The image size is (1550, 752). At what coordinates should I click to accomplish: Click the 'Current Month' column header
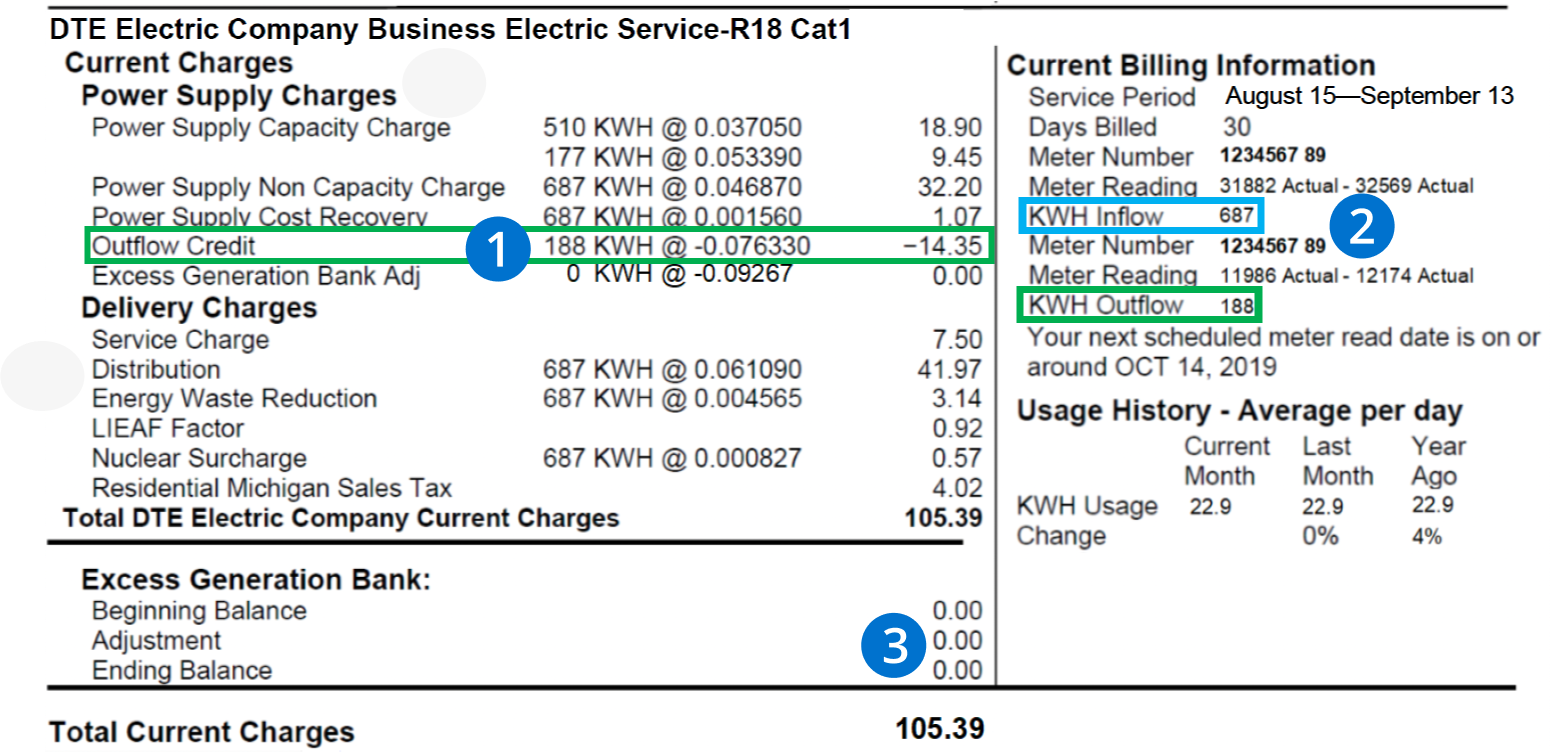coord(1227,461)
